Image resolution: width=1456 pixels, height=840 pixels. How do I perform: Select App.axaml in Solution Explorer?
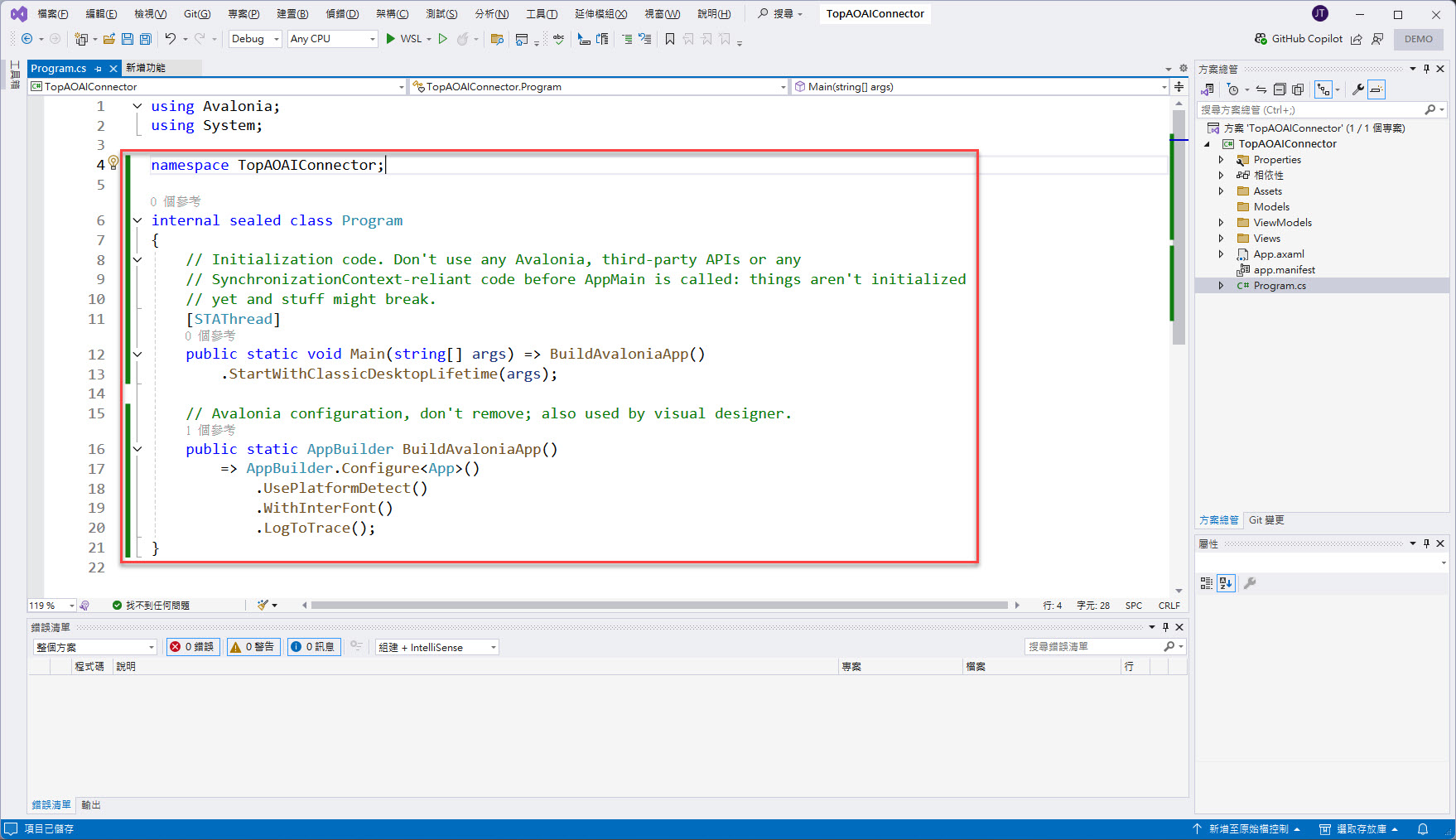point(1279,254)
